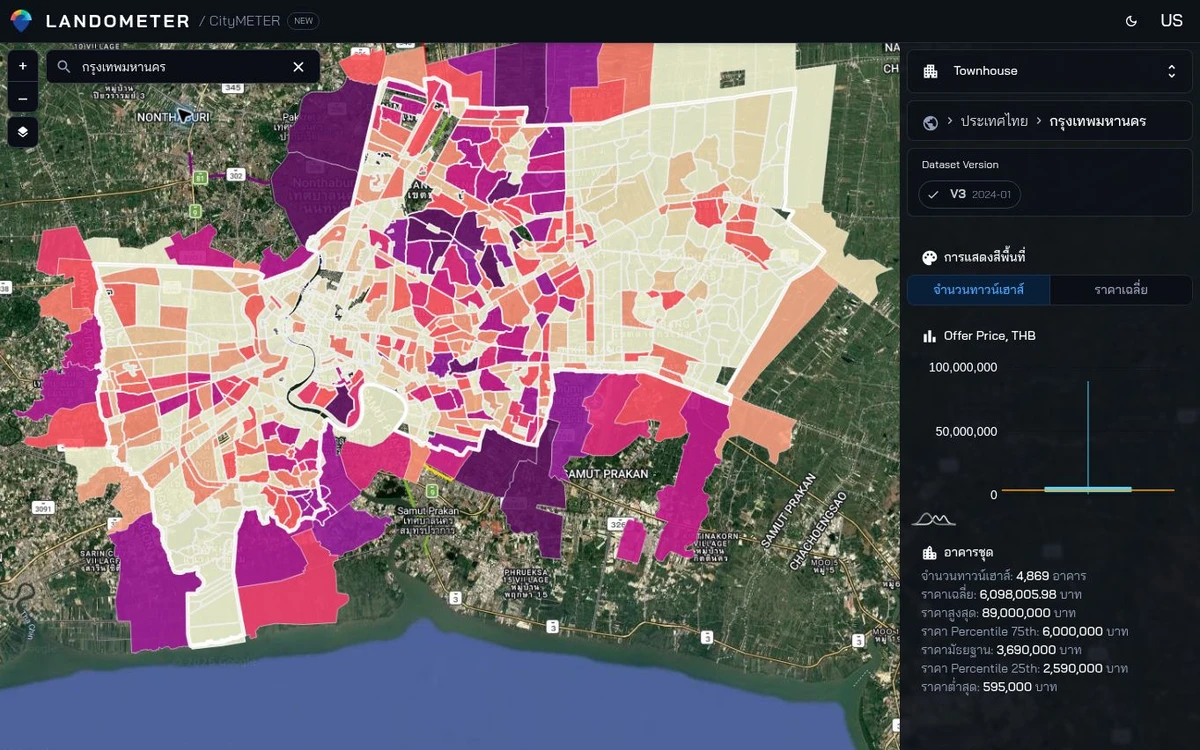Zoom out of the map
1200x750 pixels.
point(23,99)
